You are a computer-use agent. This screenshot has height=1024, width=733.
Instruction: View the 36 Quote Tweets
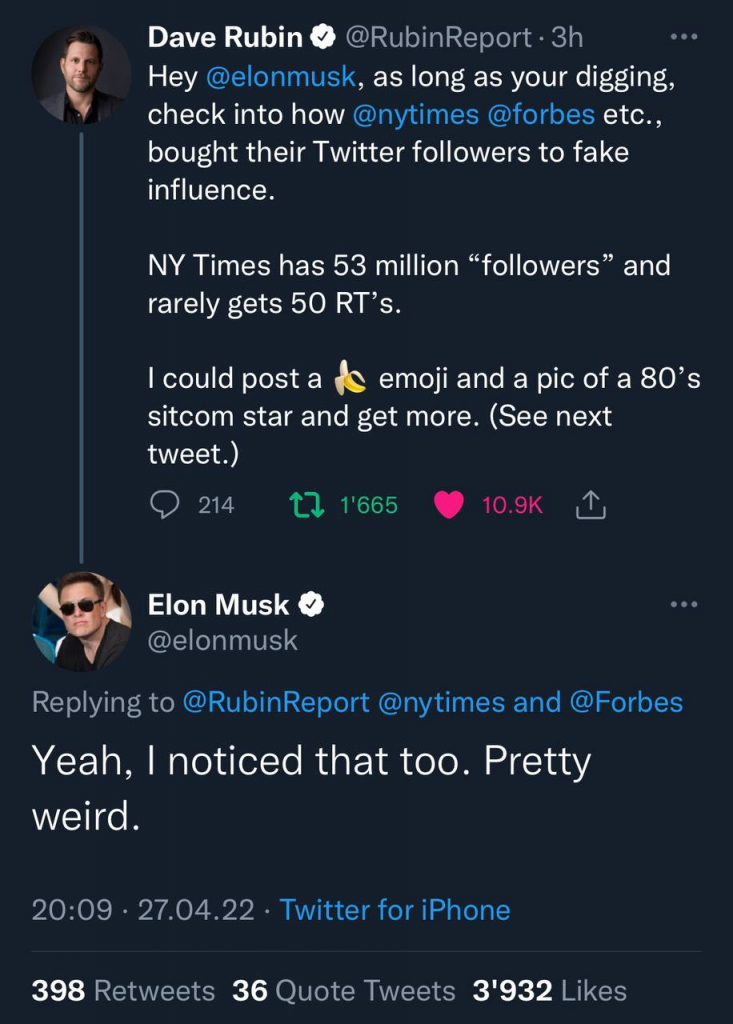pyautogui.click(x=343, y=991)
